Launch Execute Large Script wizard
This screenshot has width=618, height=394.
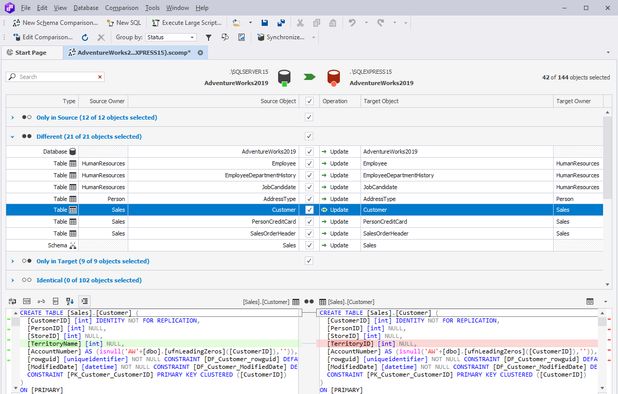pos(187,23)
